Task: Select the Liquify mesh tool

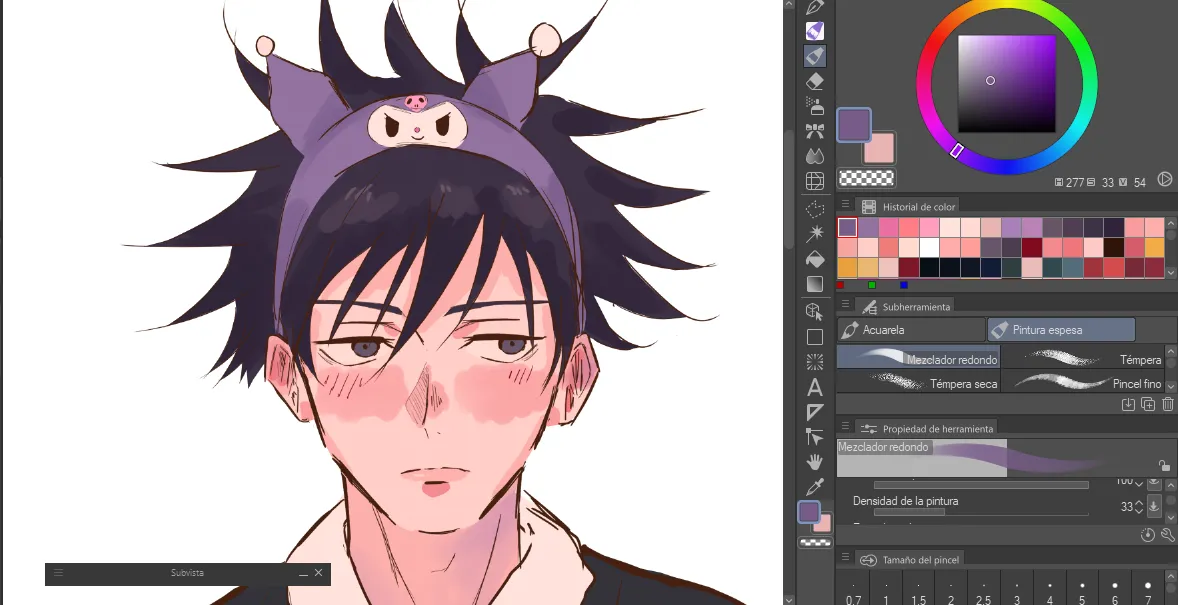Action: 814,181
